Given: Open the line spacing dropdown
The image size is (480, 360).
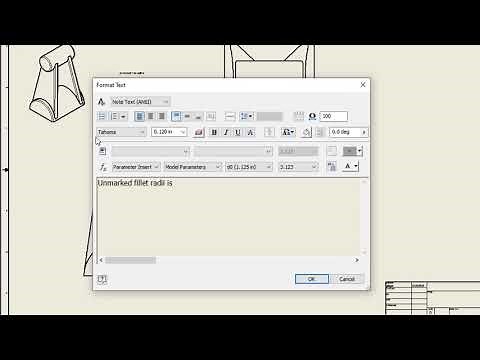Looking at the screenshot, I should (247, 116).
